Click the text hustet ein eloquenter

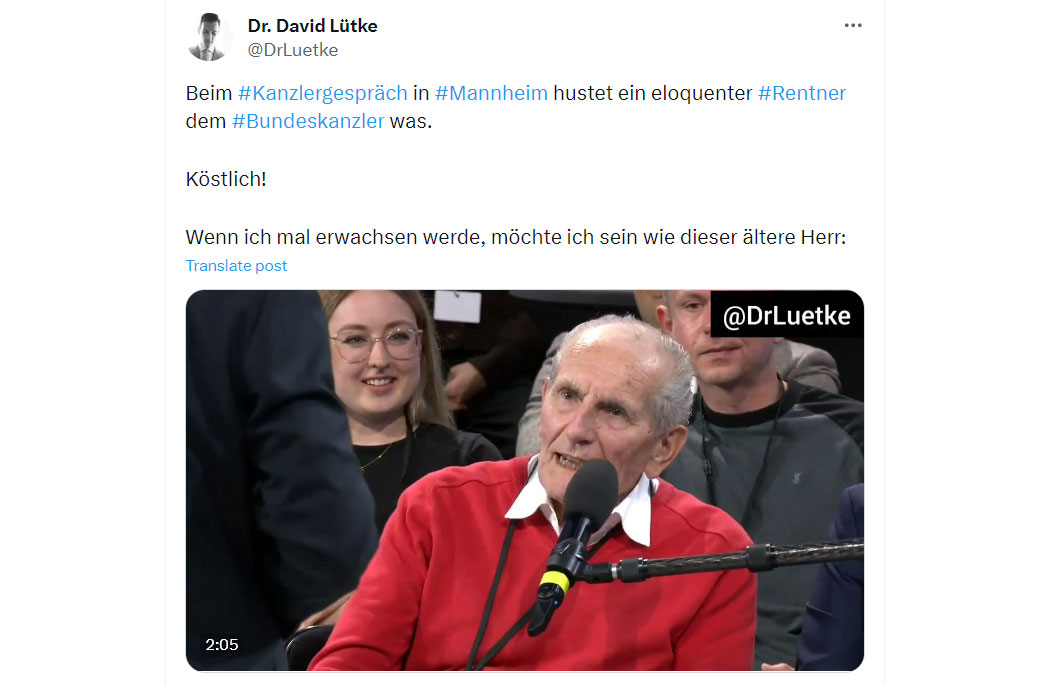[653, 93]
